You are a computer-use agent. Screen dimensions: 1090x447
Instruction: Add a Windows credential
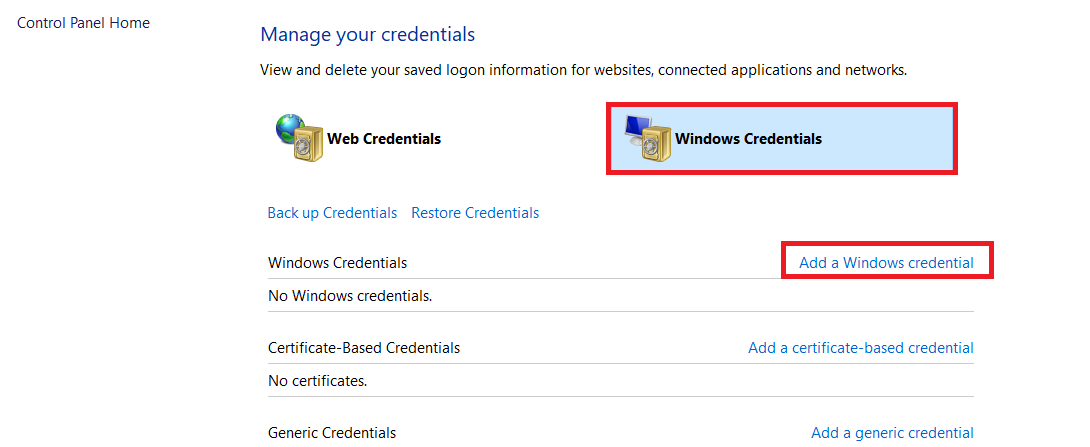(886, 263)
